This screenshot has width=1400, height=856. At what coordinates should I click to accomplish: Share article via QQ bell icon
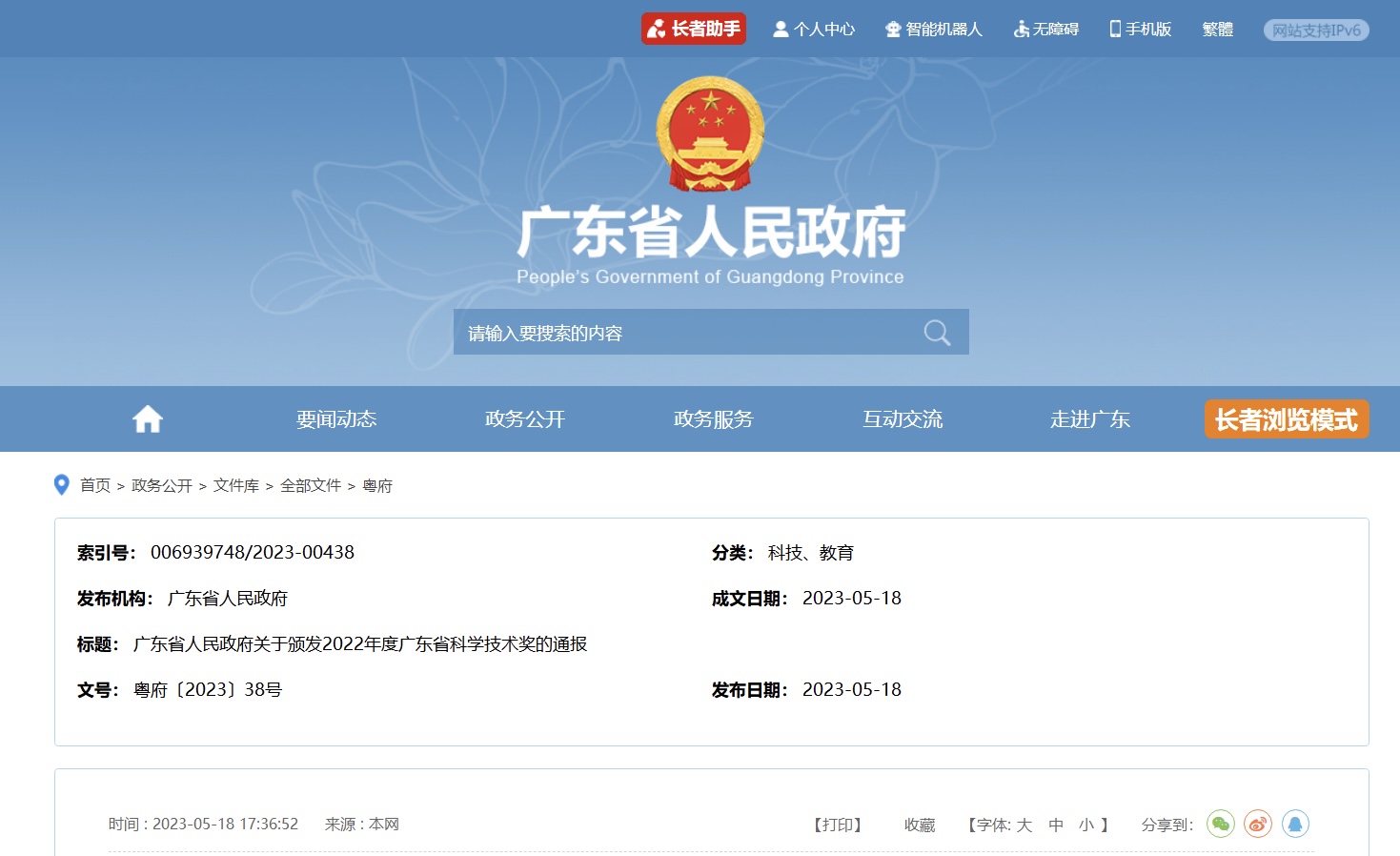click(x=1295, y=824)
